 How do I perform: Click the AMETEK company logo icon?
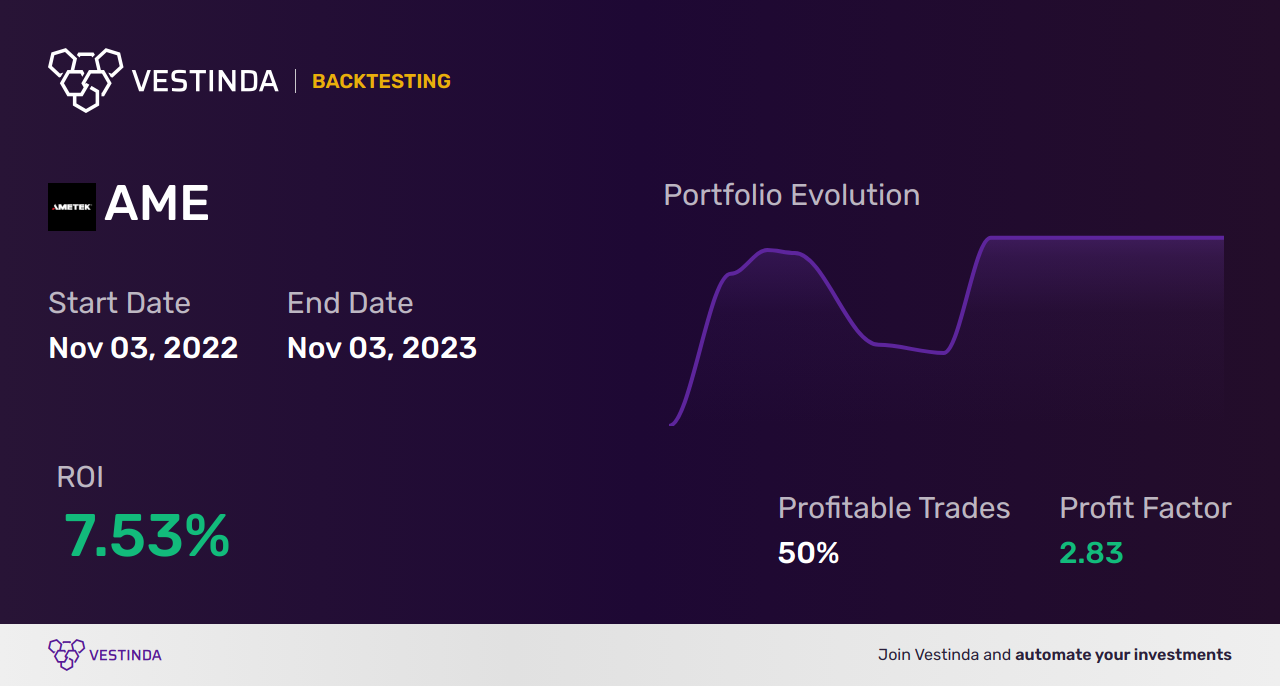click(x=72, y=207)
